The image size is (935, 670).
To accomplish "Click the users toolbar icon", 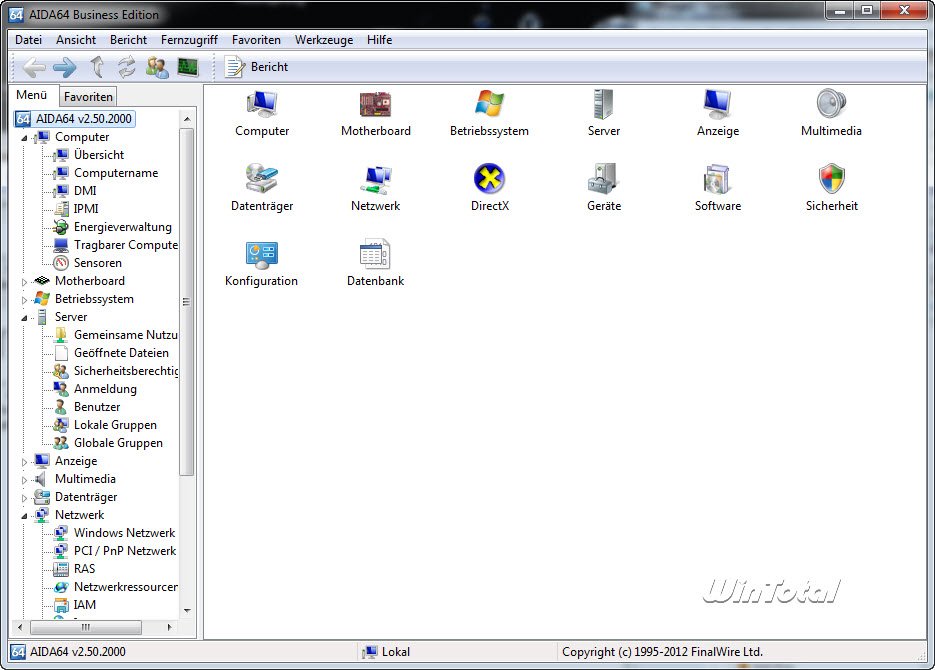I will coord(157,67).
